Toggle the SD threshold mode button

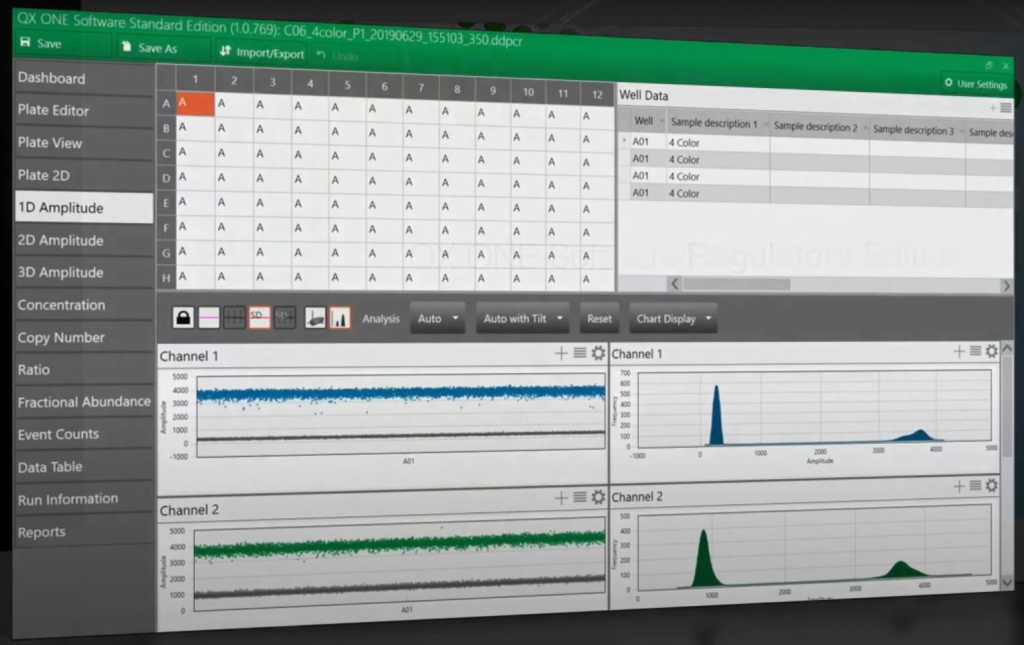260,318
